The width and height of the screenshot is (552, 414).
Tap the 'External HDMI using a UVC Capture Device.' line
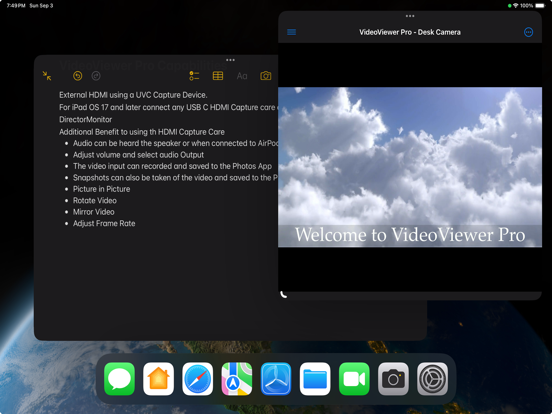133,95
